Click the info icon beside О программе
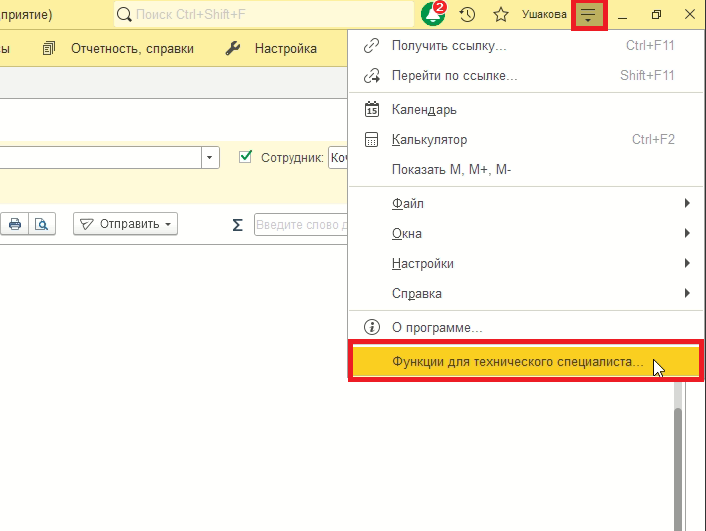The height and width of the screenshot is (531, 706). pos(372,327)
